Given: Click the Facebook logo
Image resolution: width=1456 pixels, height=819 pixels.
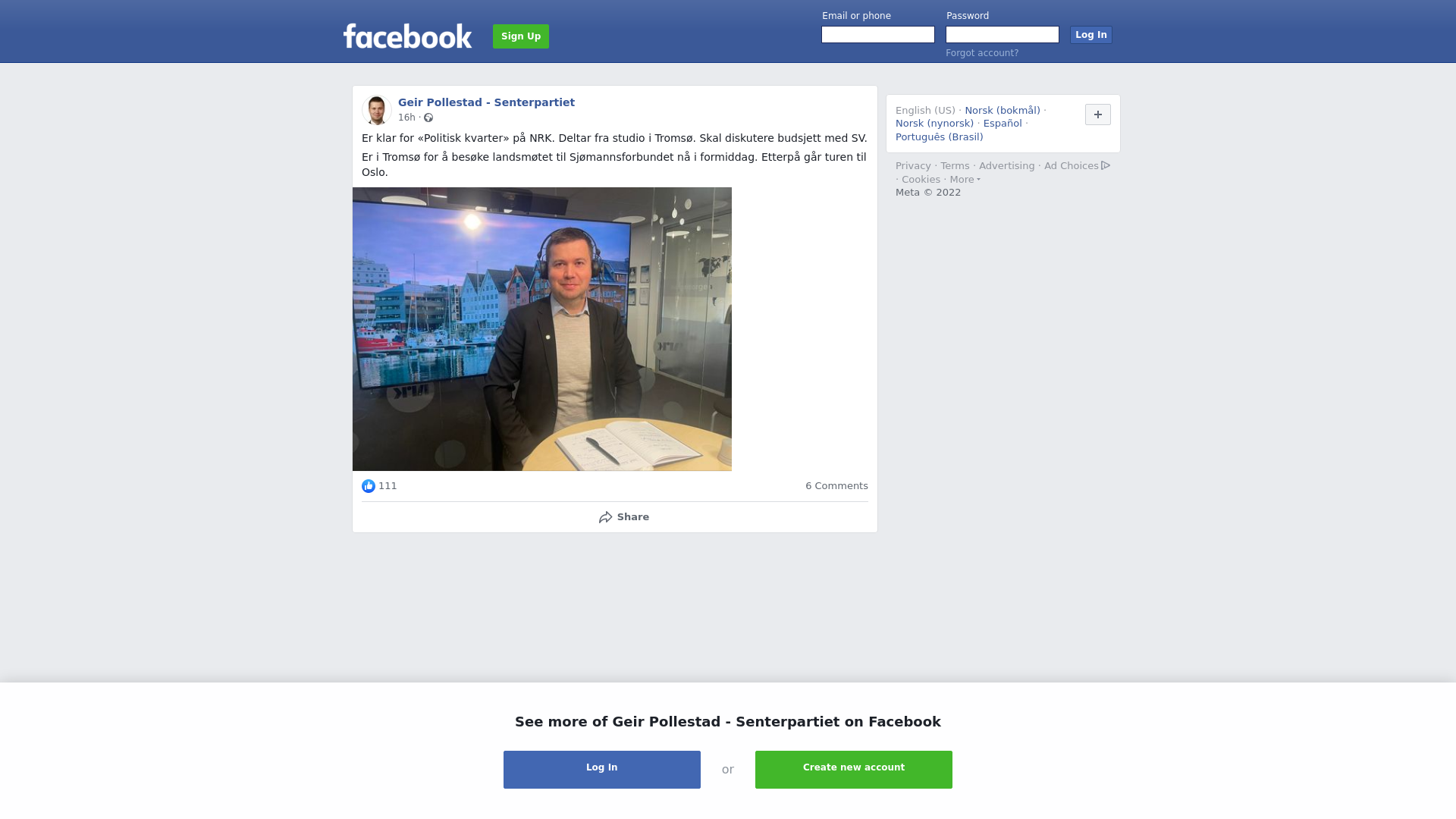Looking at the screenshot, I should click(407, 36).
